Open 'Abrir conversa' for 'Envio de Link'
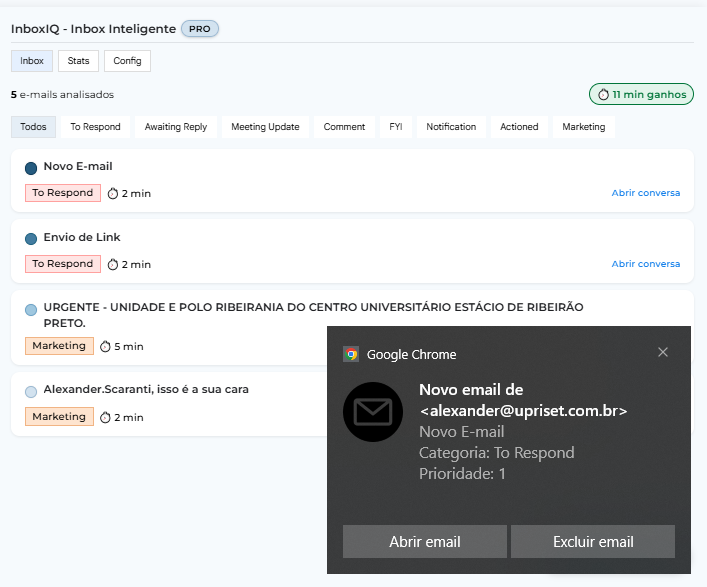This screenshot has width=707, height=587. 645,264
